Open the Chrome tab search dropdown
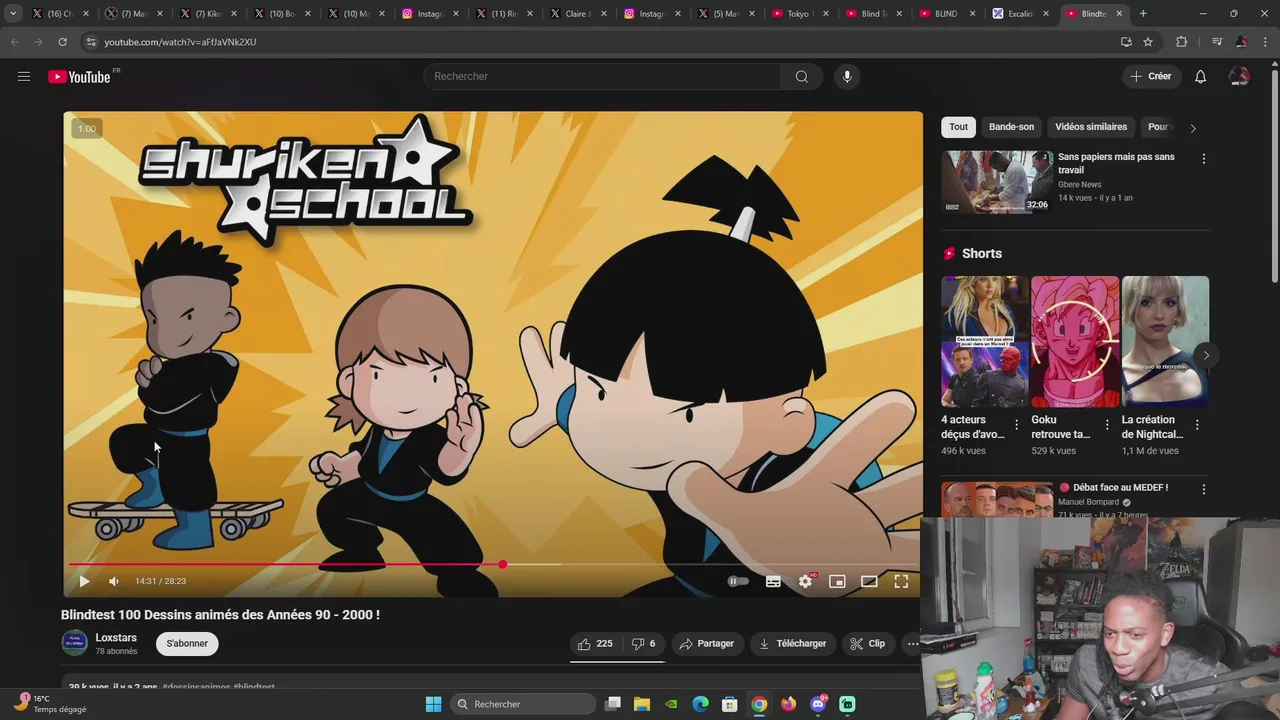The image size is (1280, 720). (x=13, y=14)
